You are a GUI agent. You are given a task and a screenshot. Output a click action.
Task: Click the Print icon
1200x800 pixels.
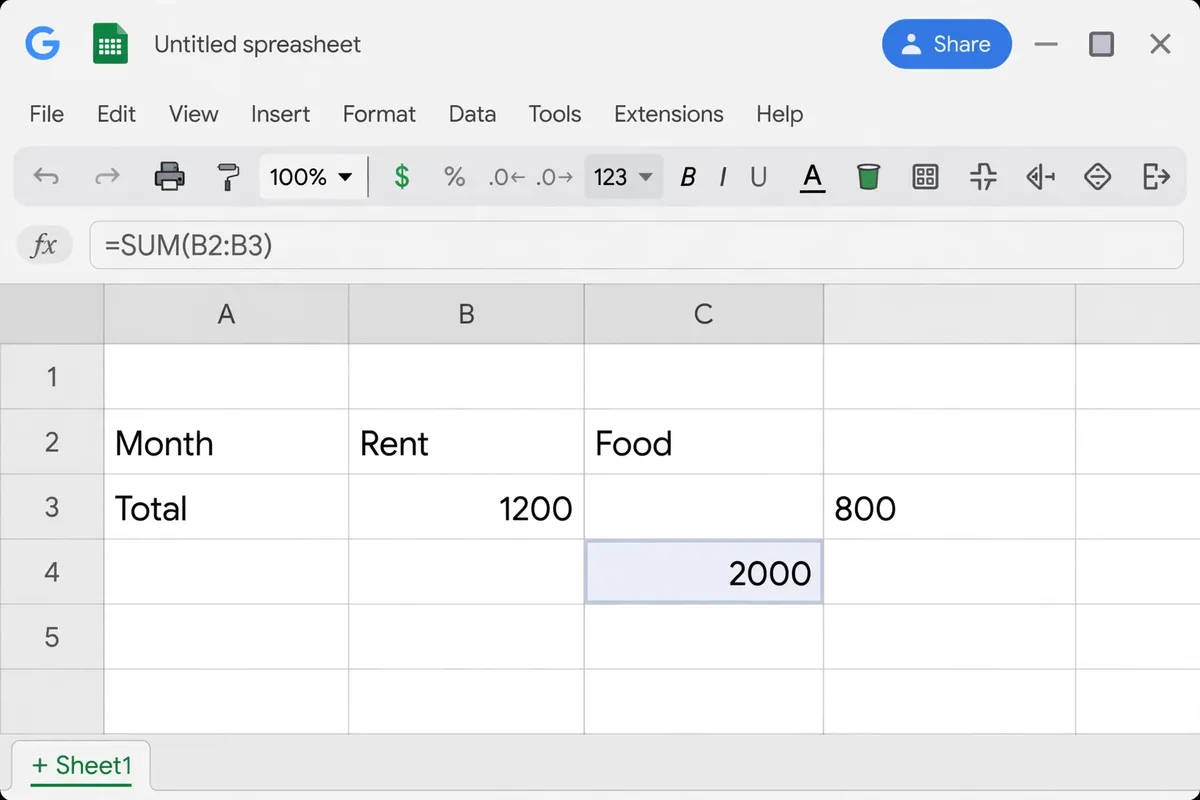[x=169, y=177]
